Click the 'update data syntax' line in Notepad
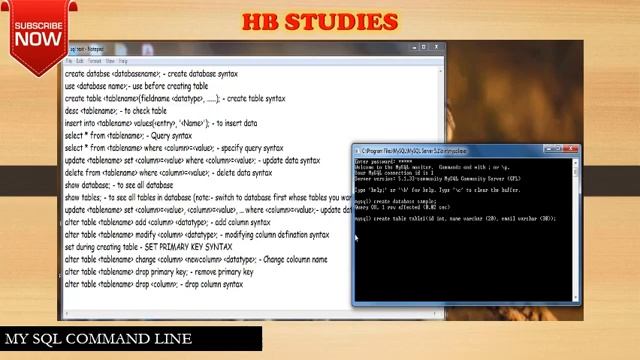The width and height of the screenshot is (640, 360). tap(192, 160)
